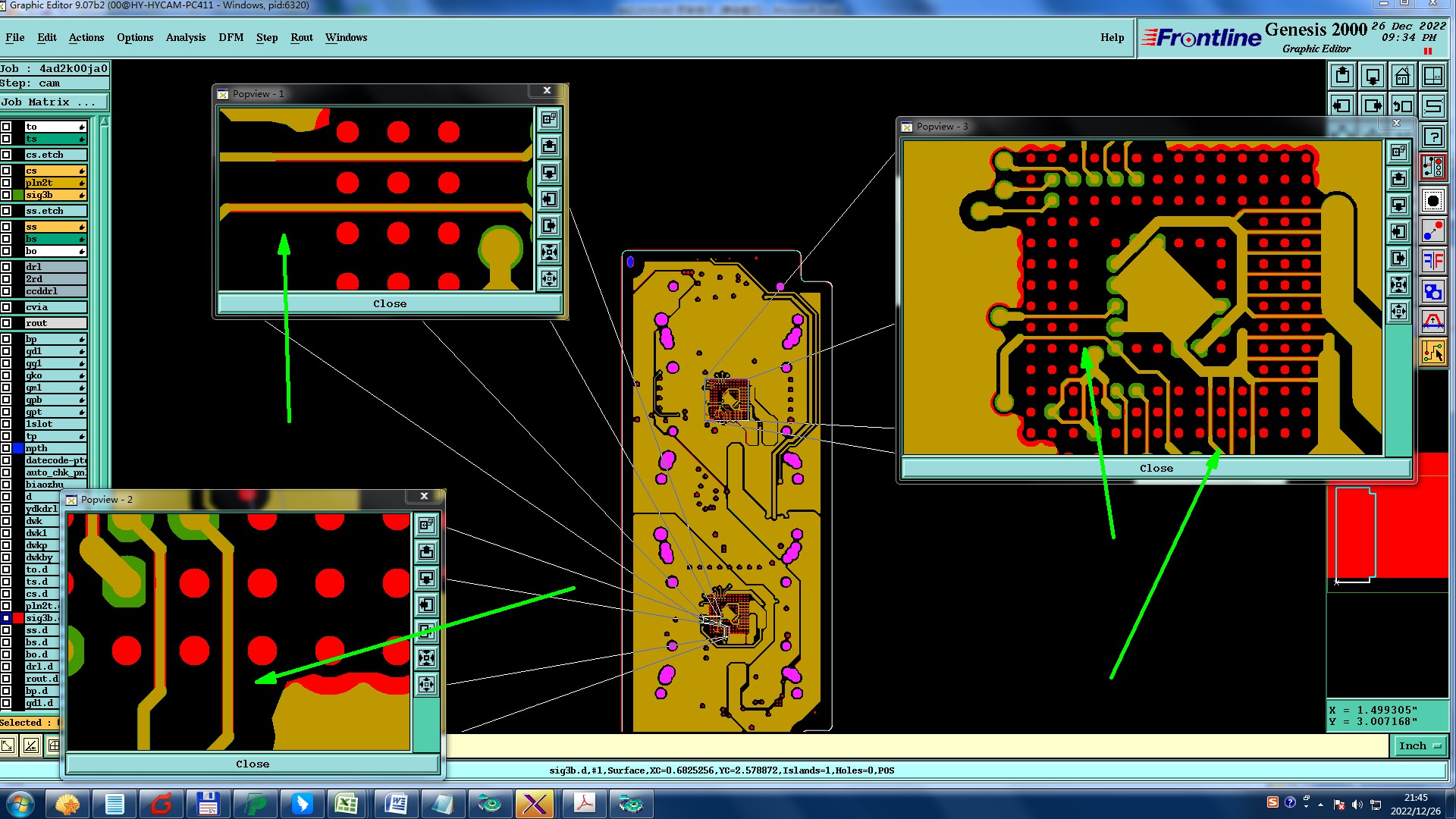Click the blue shapes overlap icon
1456x819 pixels.
pyautogui.click(x=1432, y=292)
